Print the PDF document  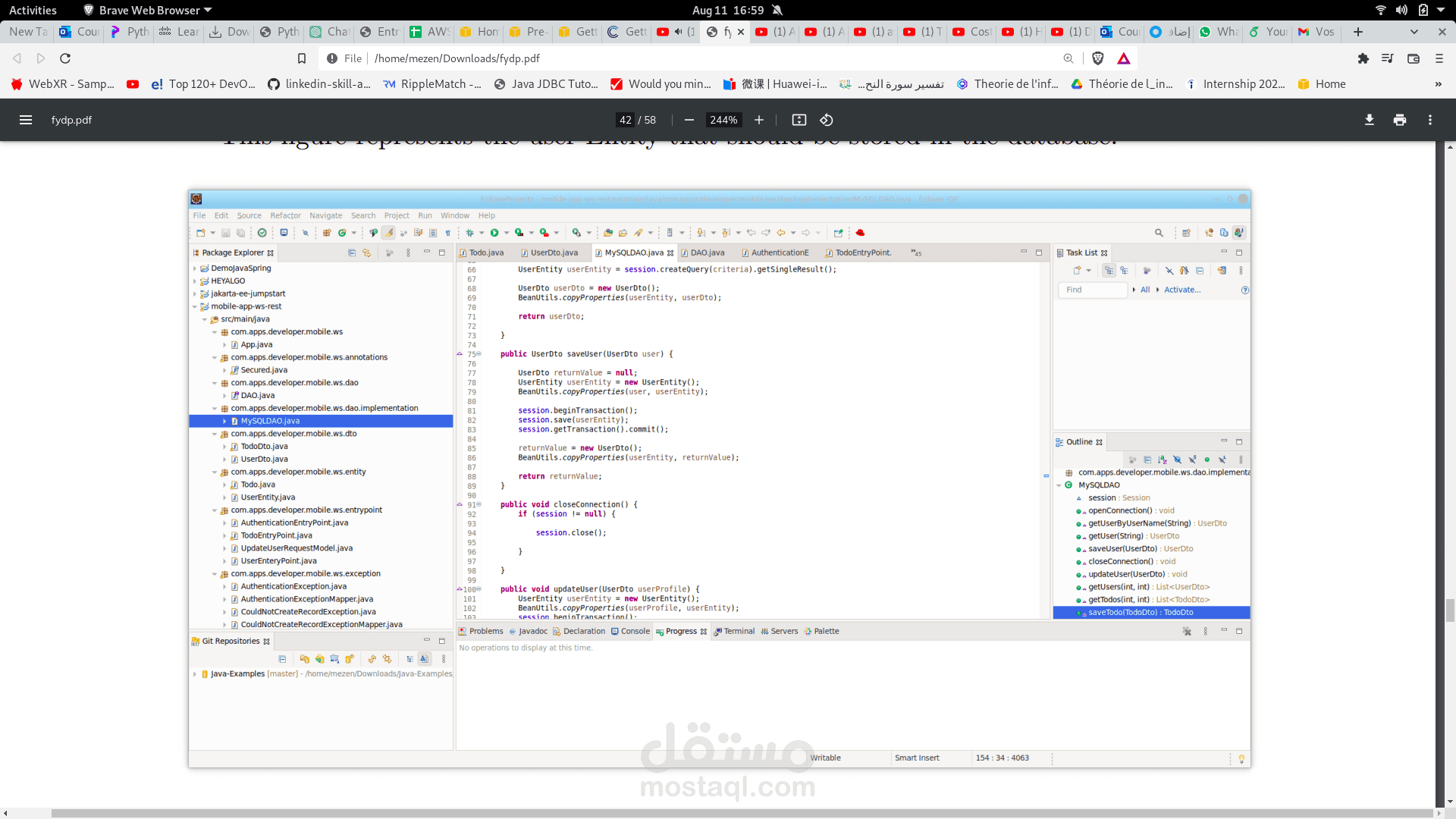[1399, 120]
